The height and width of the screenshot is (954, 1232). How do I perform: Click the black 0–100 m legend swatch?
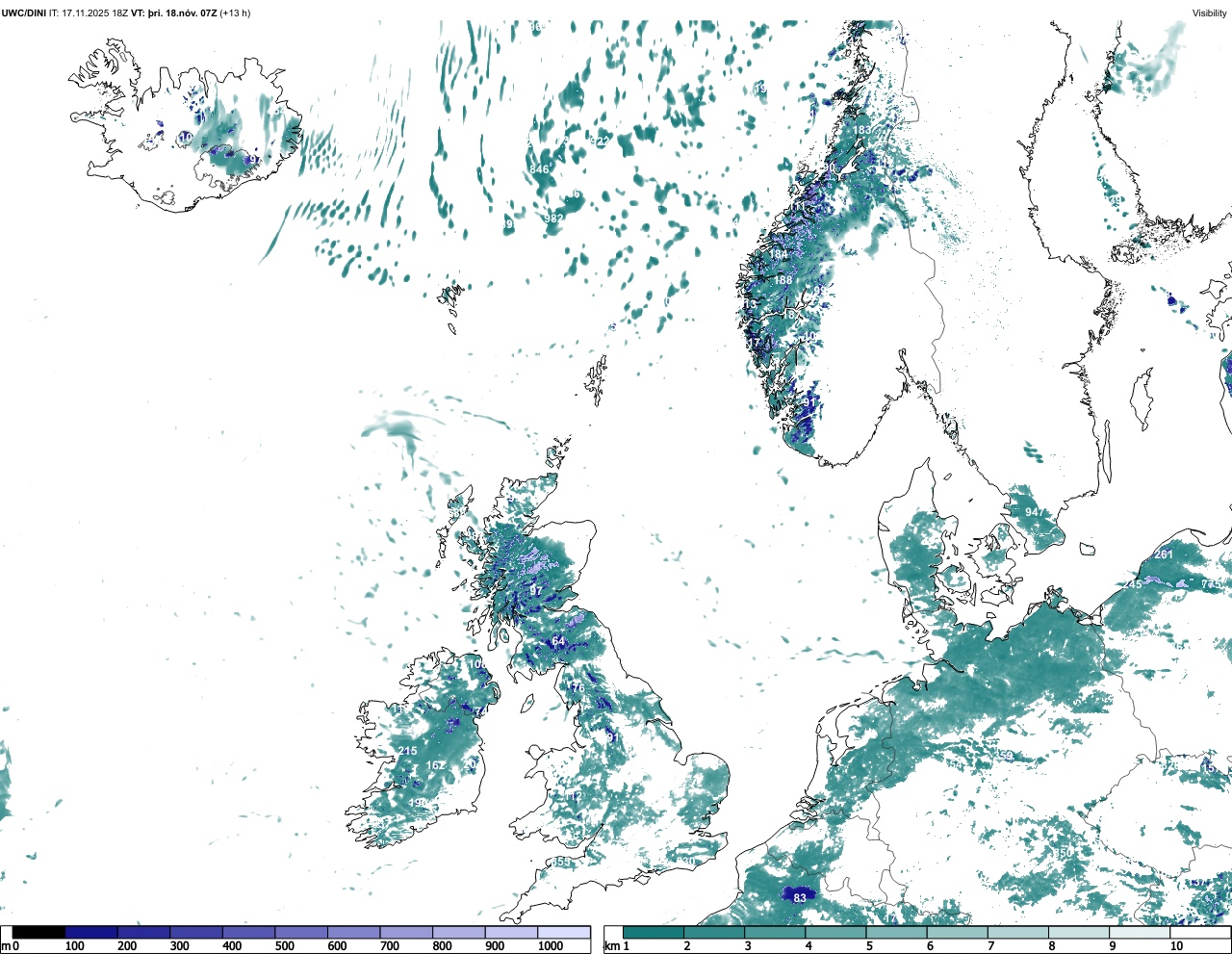click(x=38, y=932)
